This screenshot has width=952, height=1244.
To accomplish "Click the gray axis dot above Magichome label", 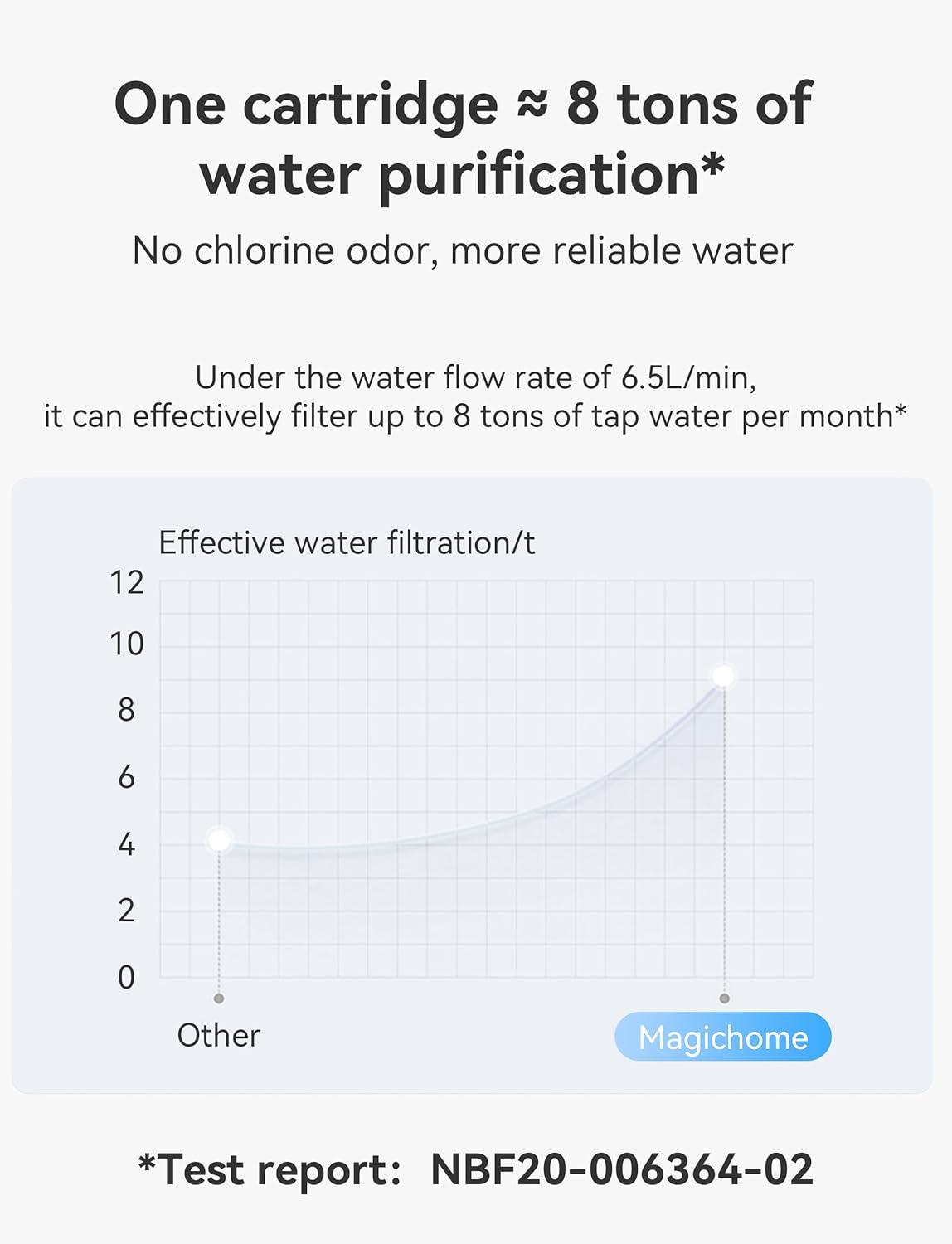I will pyautogui.click(x=724, y=999).
